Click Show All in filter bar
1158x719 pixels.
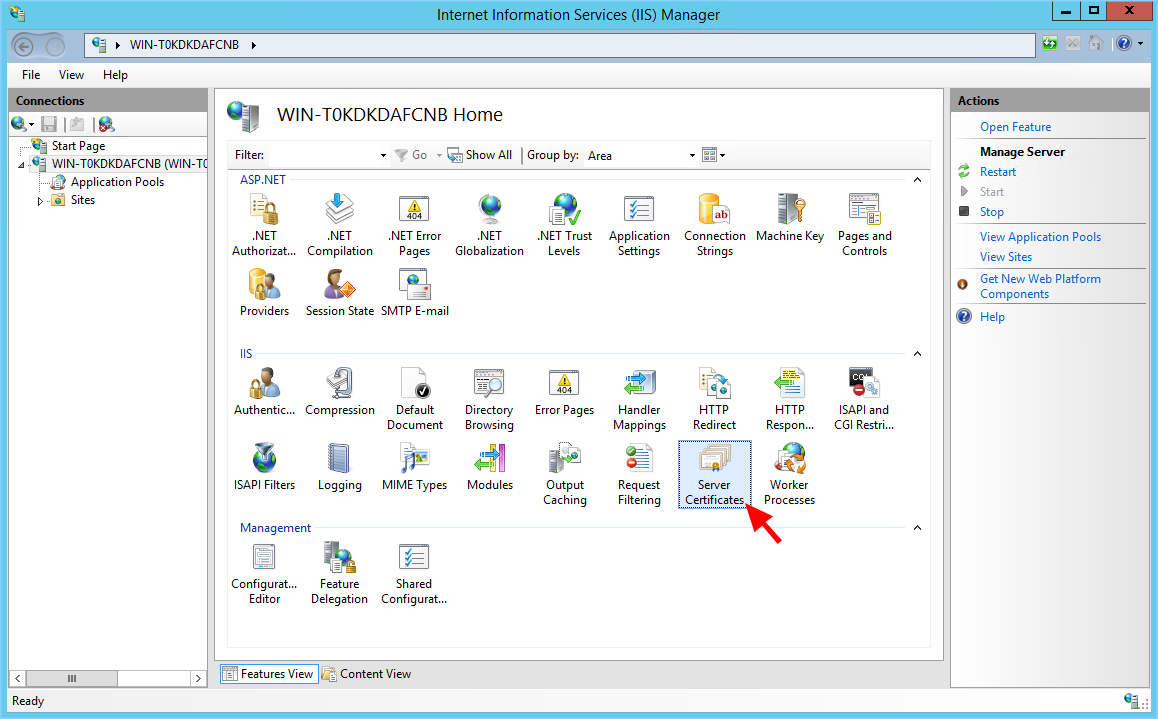pyautogui.click(x=480, y=155)
